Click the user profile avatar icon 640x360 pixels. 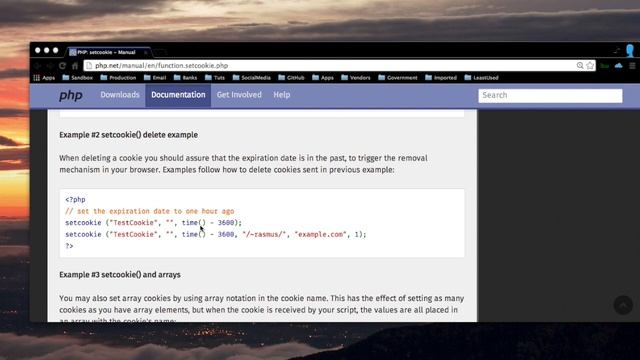[x=630, y=51]
